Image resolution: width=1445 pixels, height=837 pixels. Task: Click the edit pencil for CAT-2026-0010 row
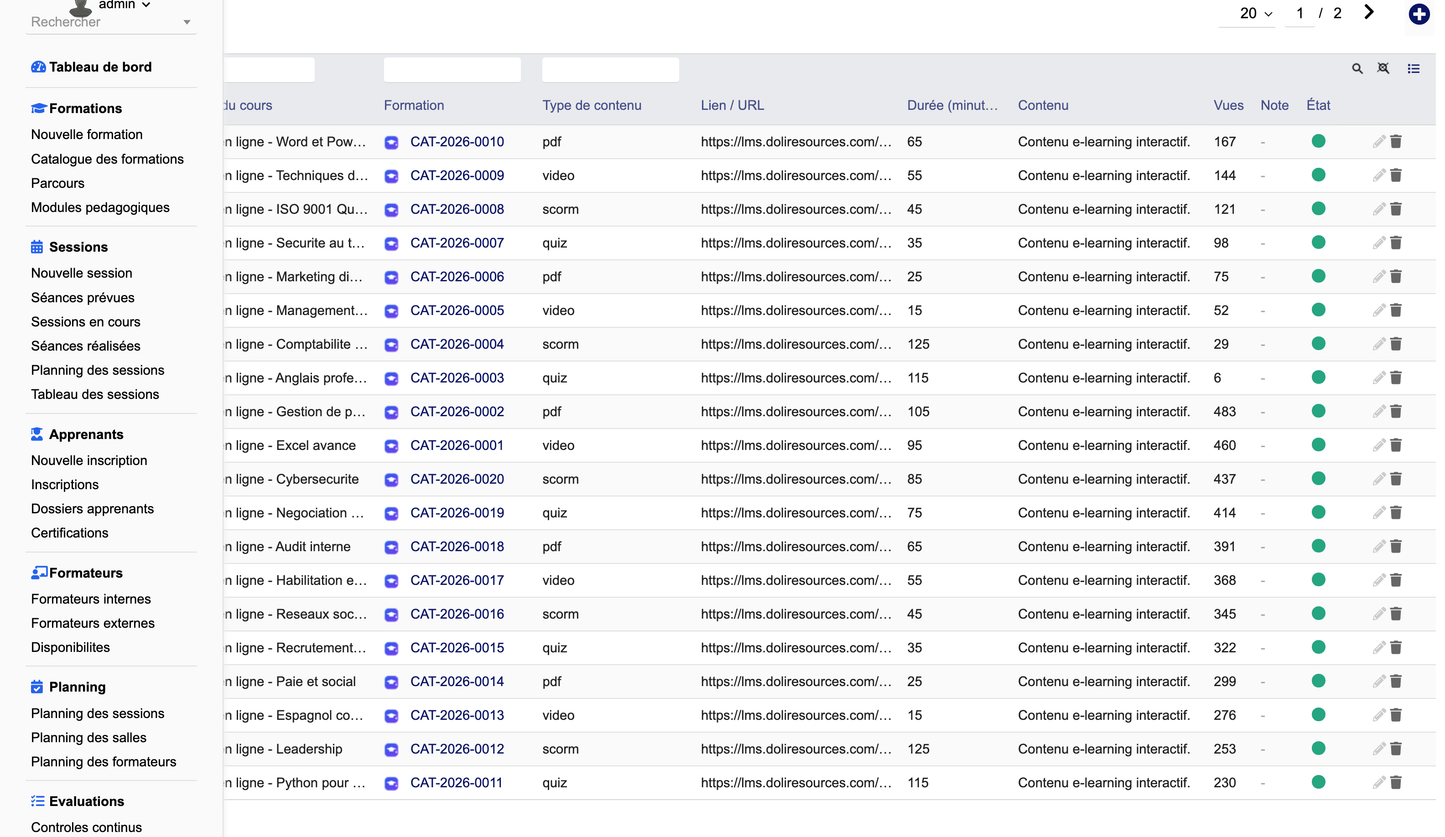point(1379,142)
